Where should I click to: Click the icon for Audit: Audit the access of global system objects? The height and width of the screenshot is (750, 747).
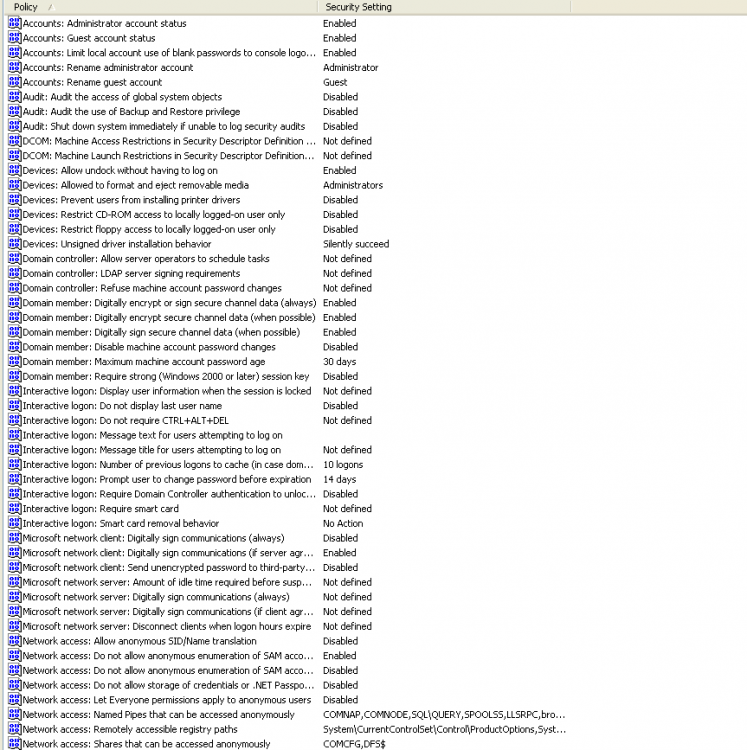(15, 97)
